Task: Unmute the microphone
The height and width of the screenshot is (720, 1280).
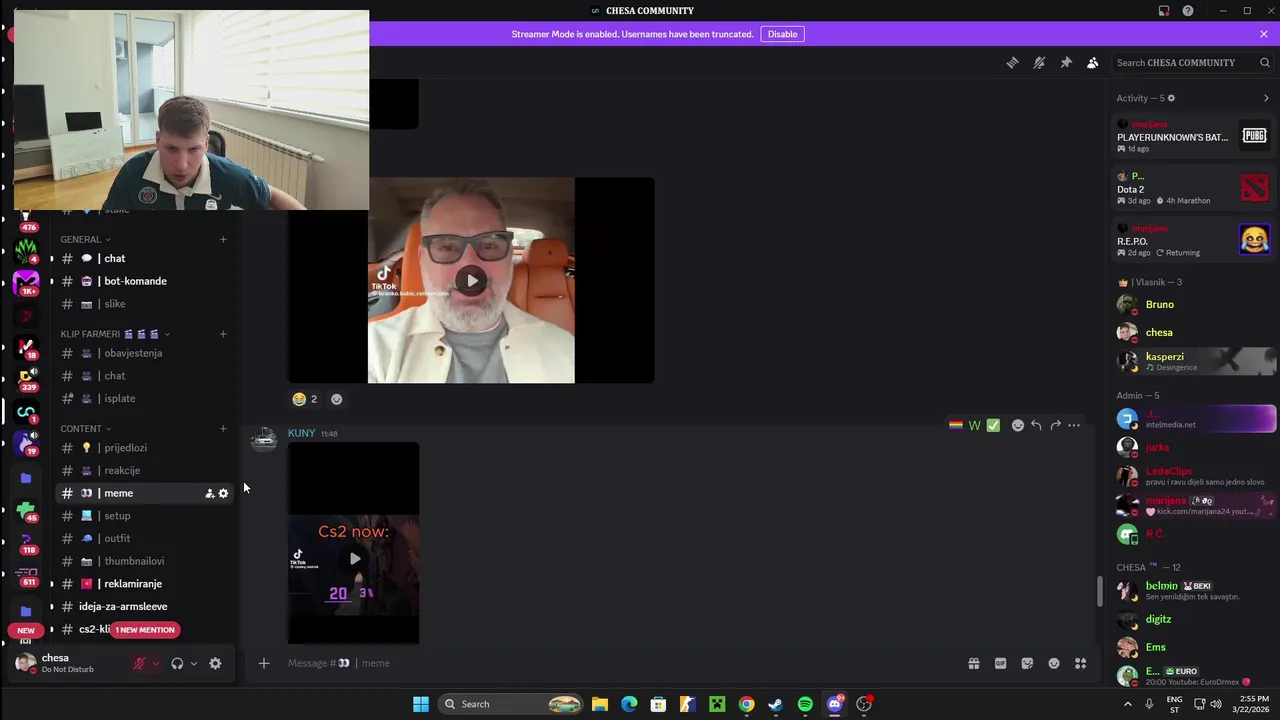Action: tap(139, 663)
